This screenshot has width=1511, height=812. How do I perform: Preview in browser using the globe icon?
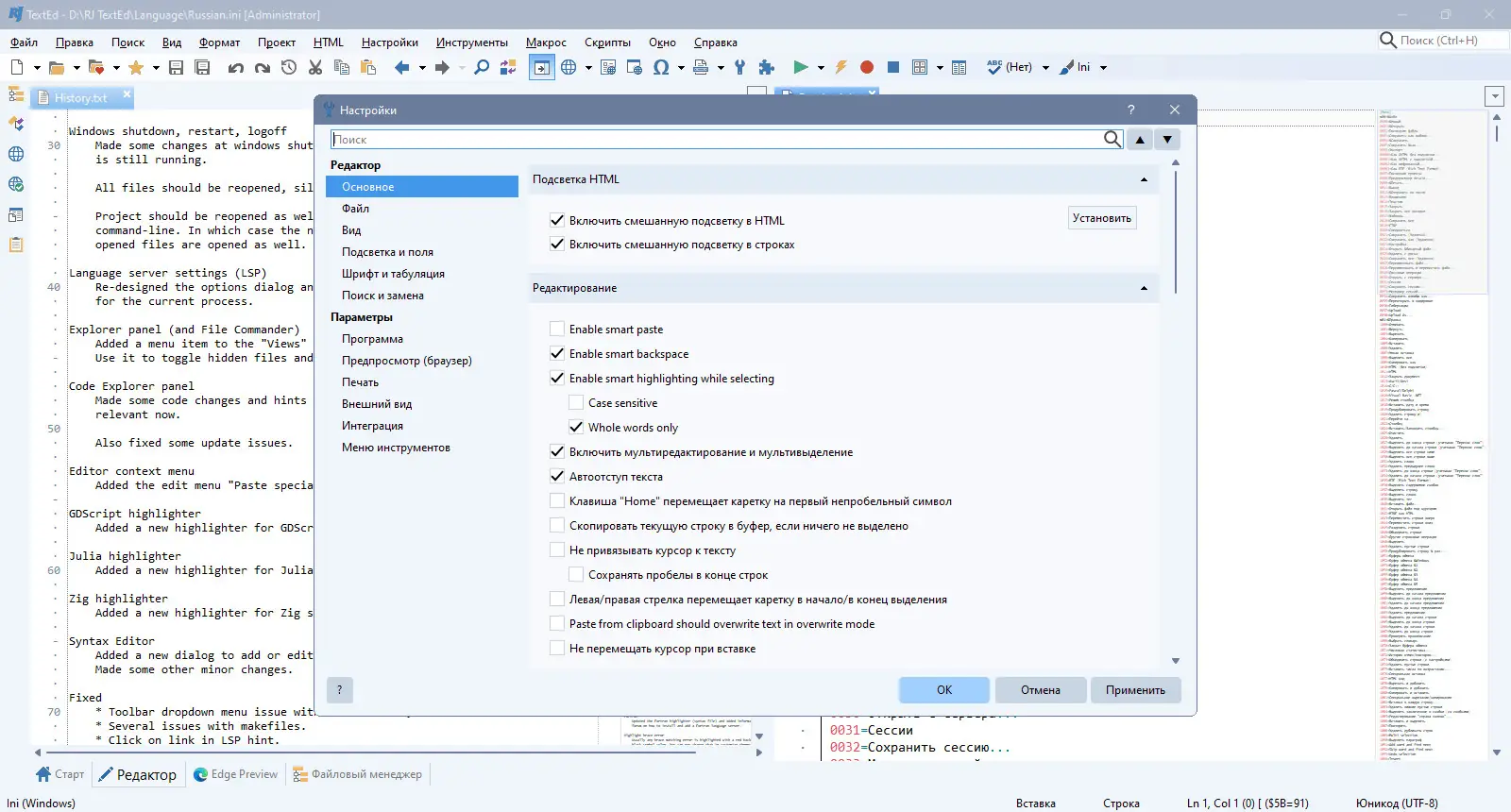click(x=569, y=67)
